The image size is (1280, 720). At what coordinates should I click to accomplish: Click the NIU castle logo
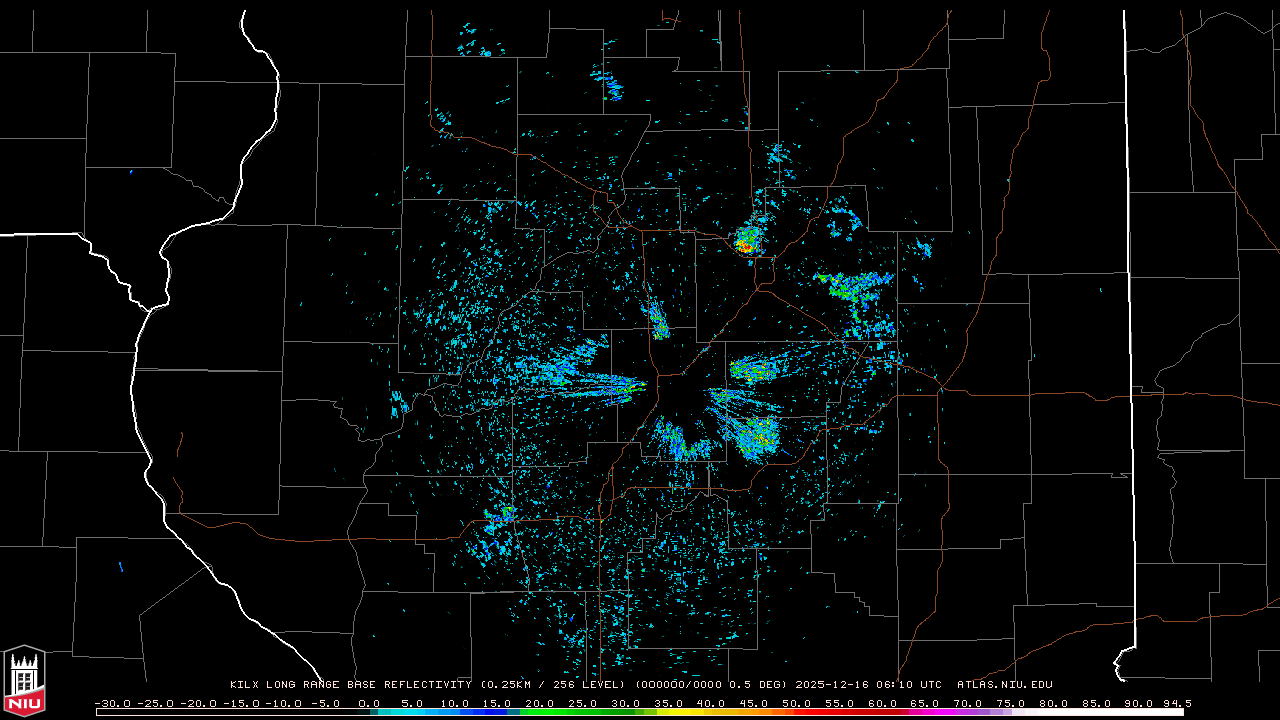pos(24,681)
